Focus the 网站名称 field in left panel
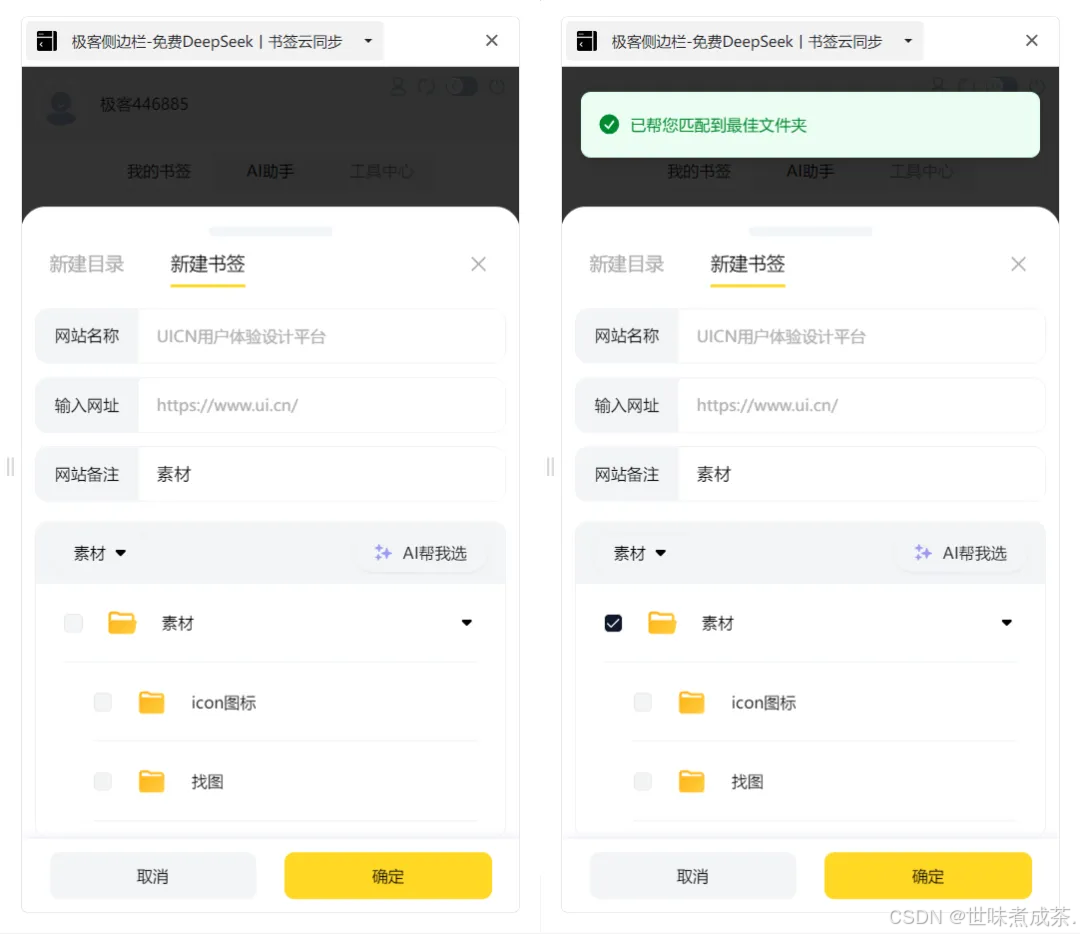Screen dimensions: 1080x934 [x=322, y=336]
